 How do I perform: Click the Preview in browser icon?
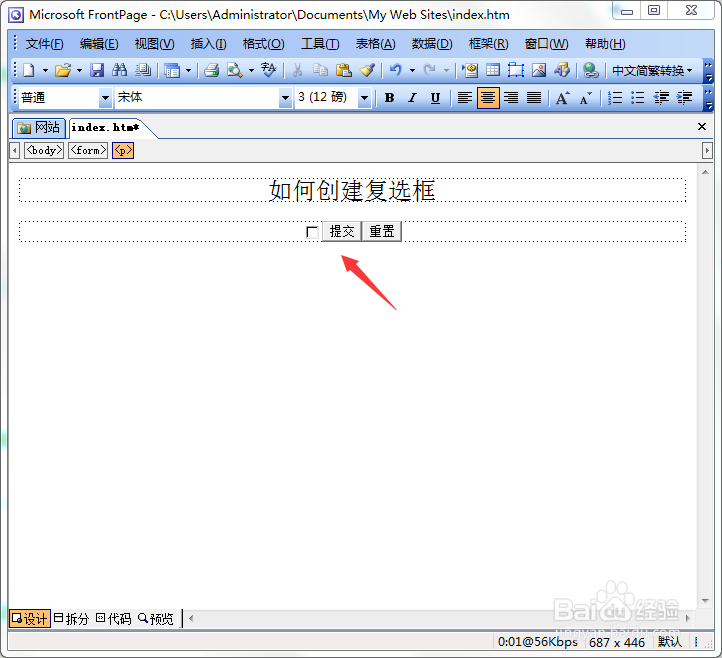(x=235, y=70)
